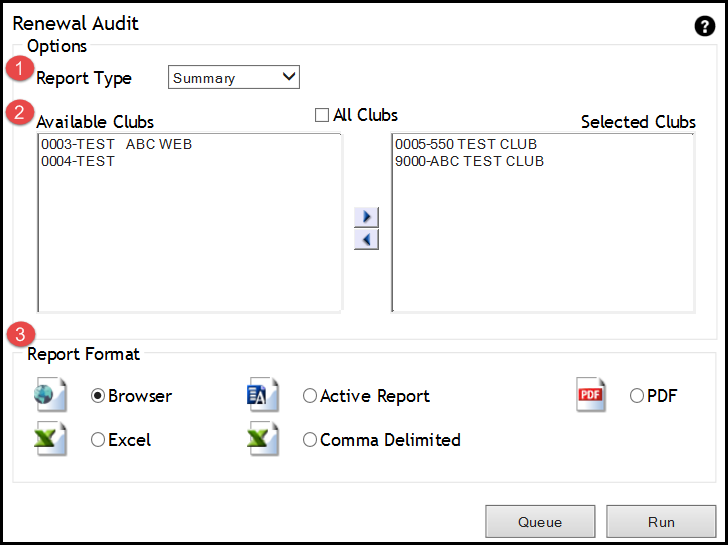Choose the Excel radio option

point(98,440)
